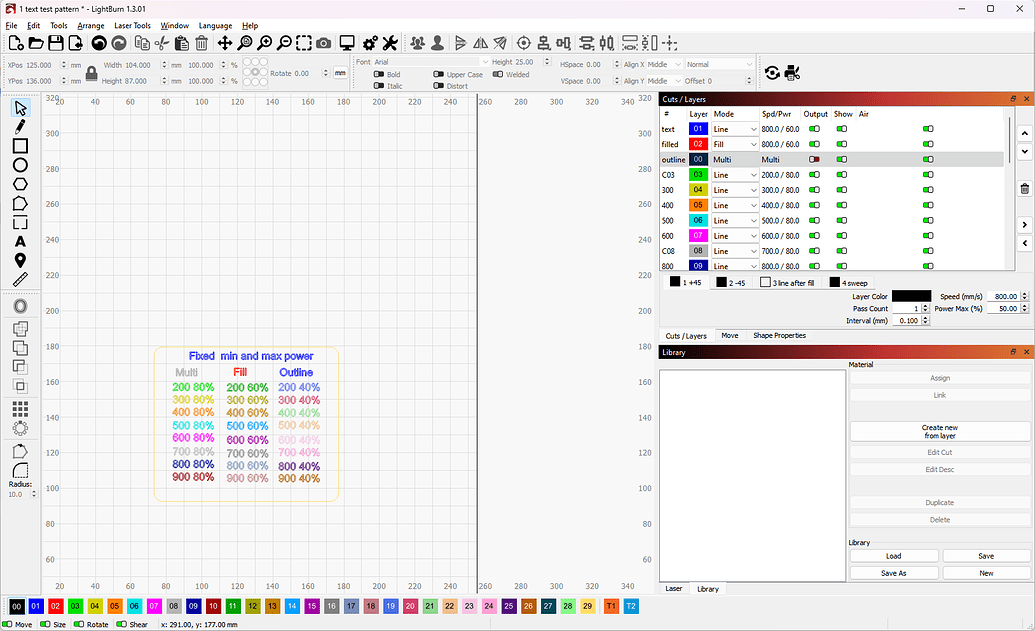Select the Rectangle drawing tool
The image size is (1035, 631).
(x=20, y=146)
